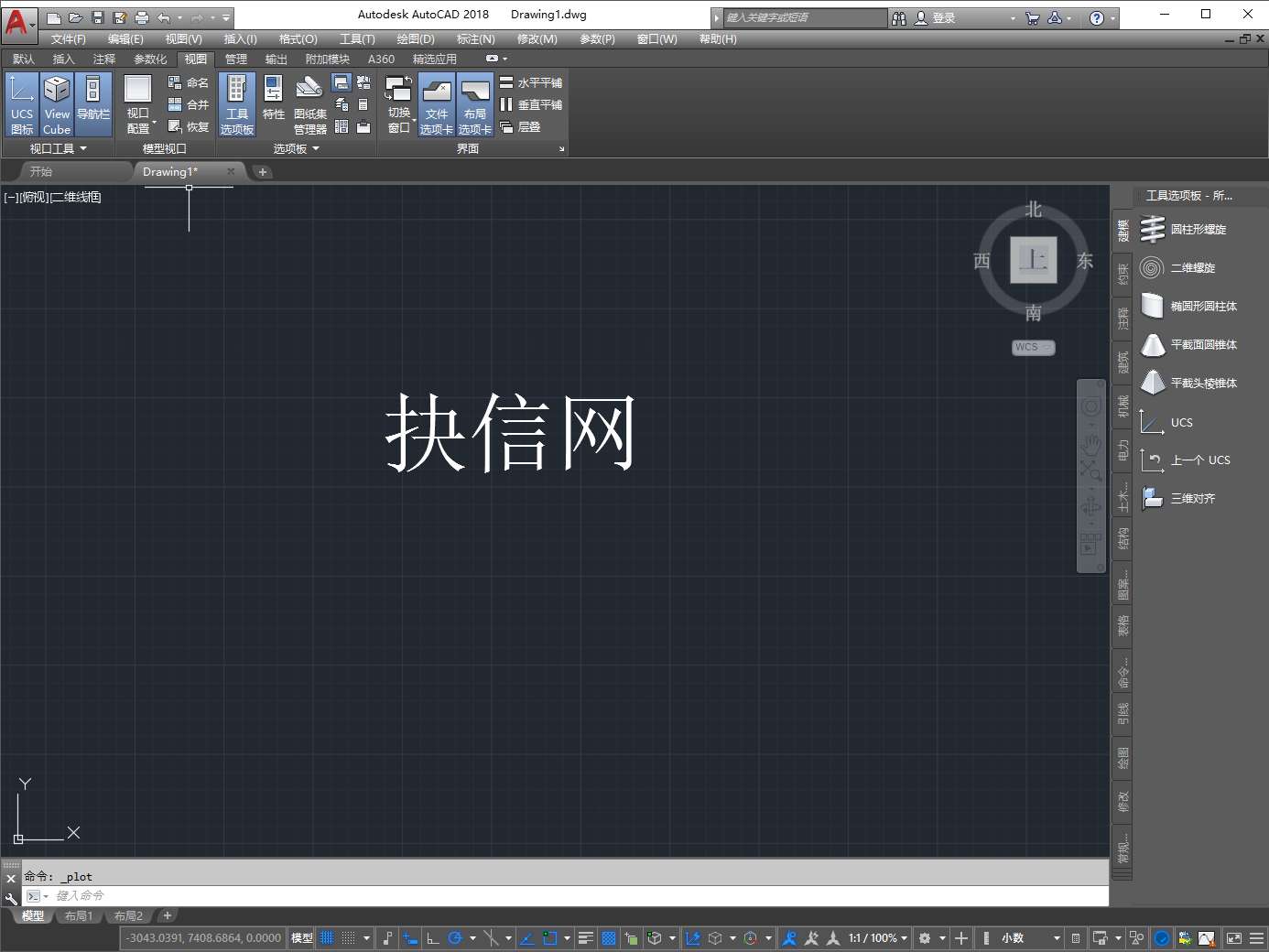Expand the 选项板 panel arrow
1269x952 pixels.
pos(316,148)
